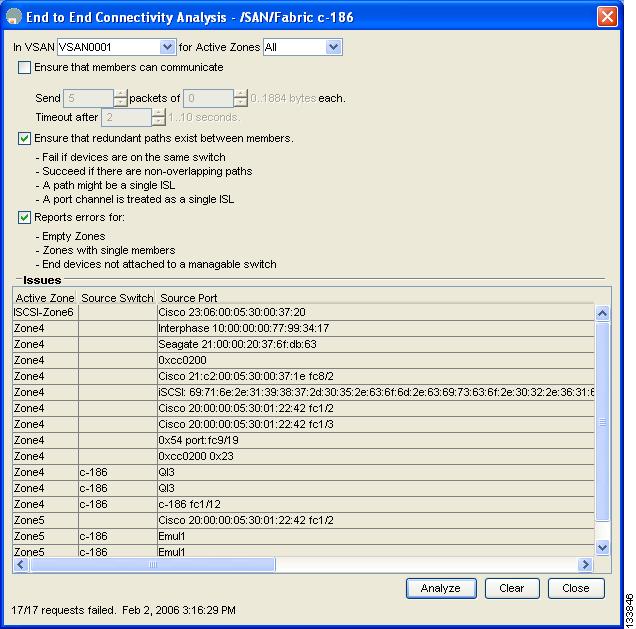Image resolution: width=636 pixels, height=629 pixels.
Task: Select Zone5 Cisco 20:00:00:05:30:01:22:42 fc1/2 cell
Action: [x=376, y=520]
